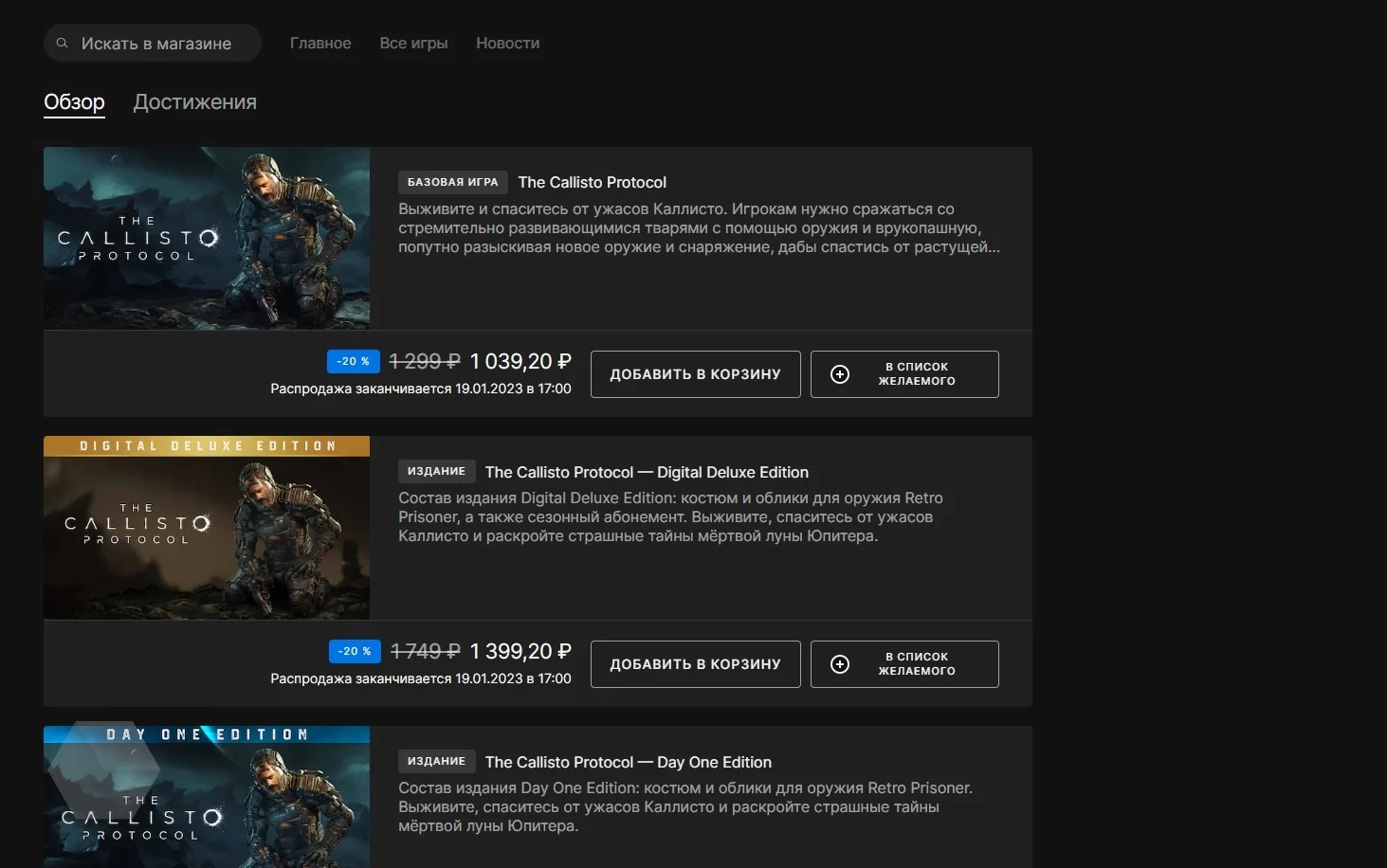Click the Digital Deluxe Edition cover thumbnail
1387x868 pixels.
[207, 528]
